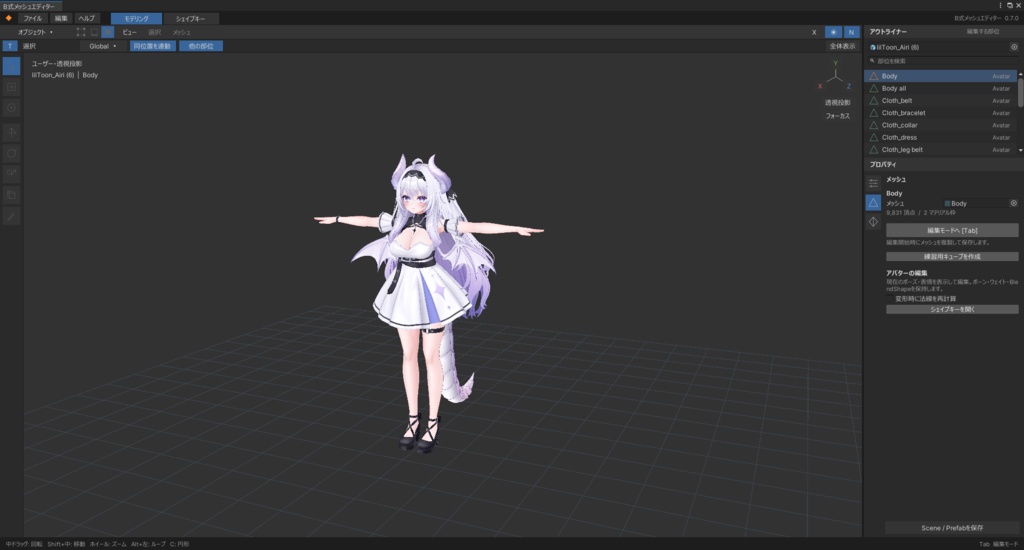Open object picker next to lilToon_Airi (6)

[1014, 47]
